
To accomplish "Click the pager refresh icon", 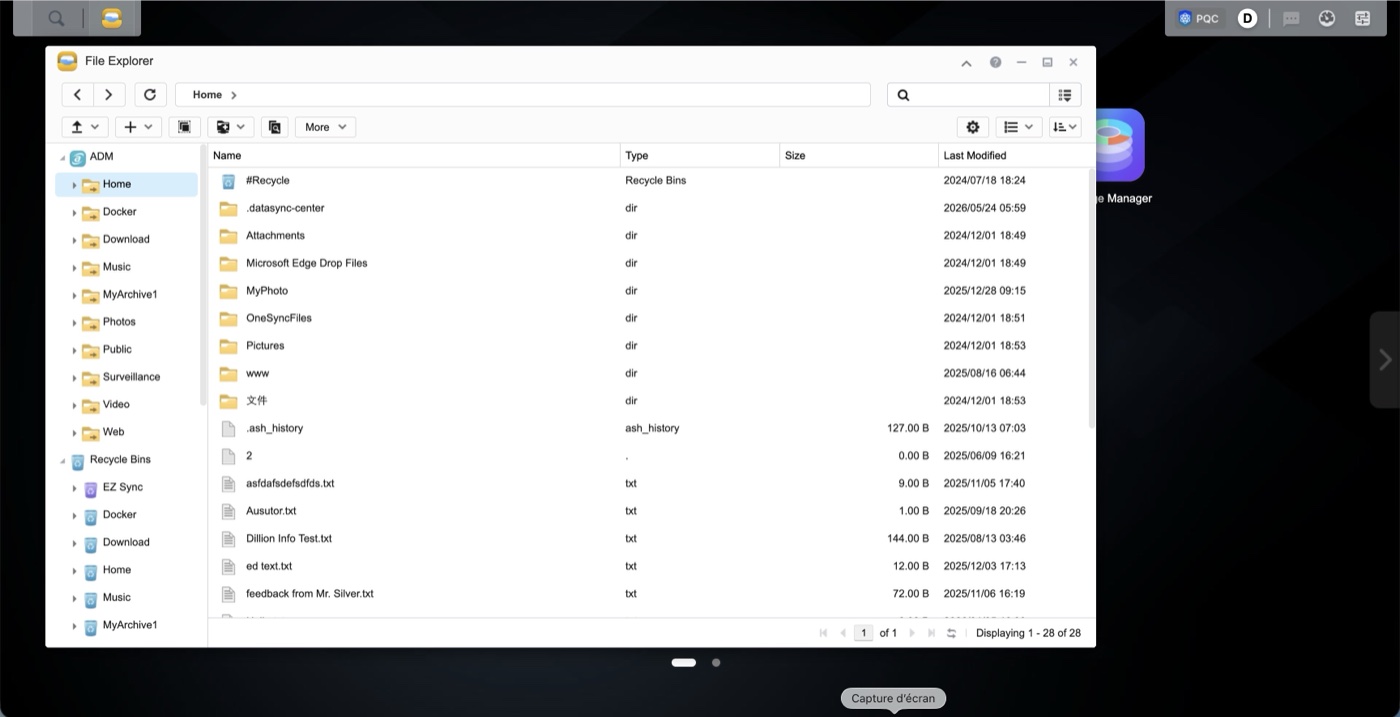I will click(x=952, y=633).
